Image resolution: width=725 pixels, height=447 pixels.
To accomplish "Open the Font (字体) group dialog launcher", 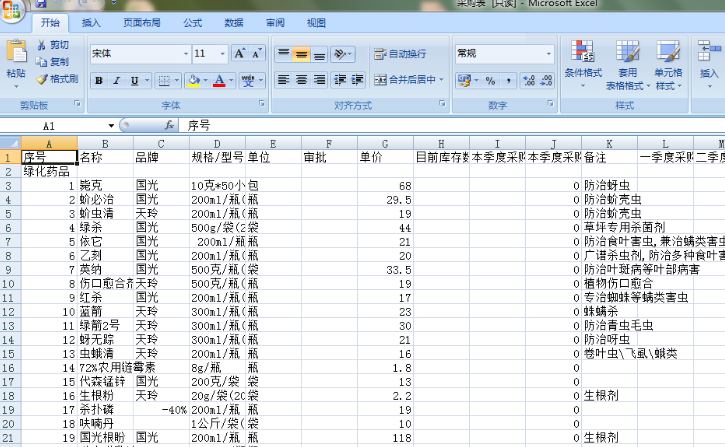I will [262, 104].
